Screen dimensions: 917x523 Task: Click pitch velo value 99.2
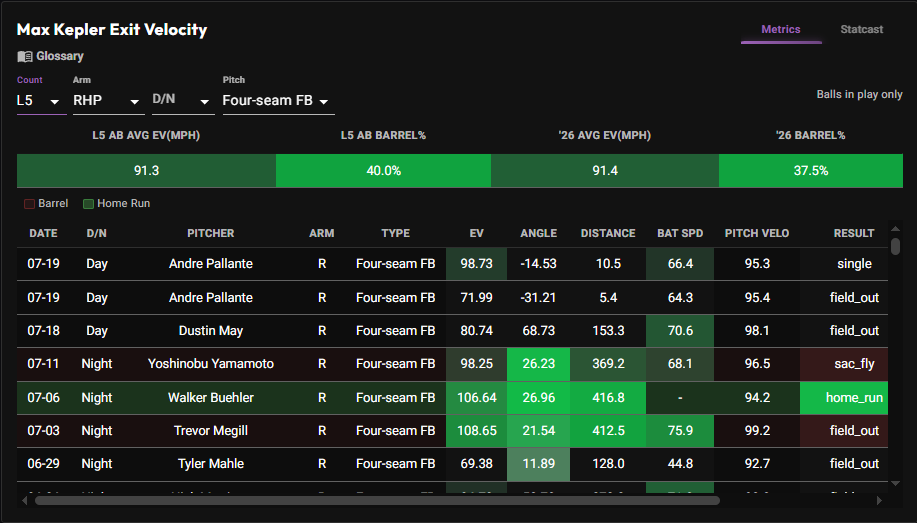(x=757, y=431)
